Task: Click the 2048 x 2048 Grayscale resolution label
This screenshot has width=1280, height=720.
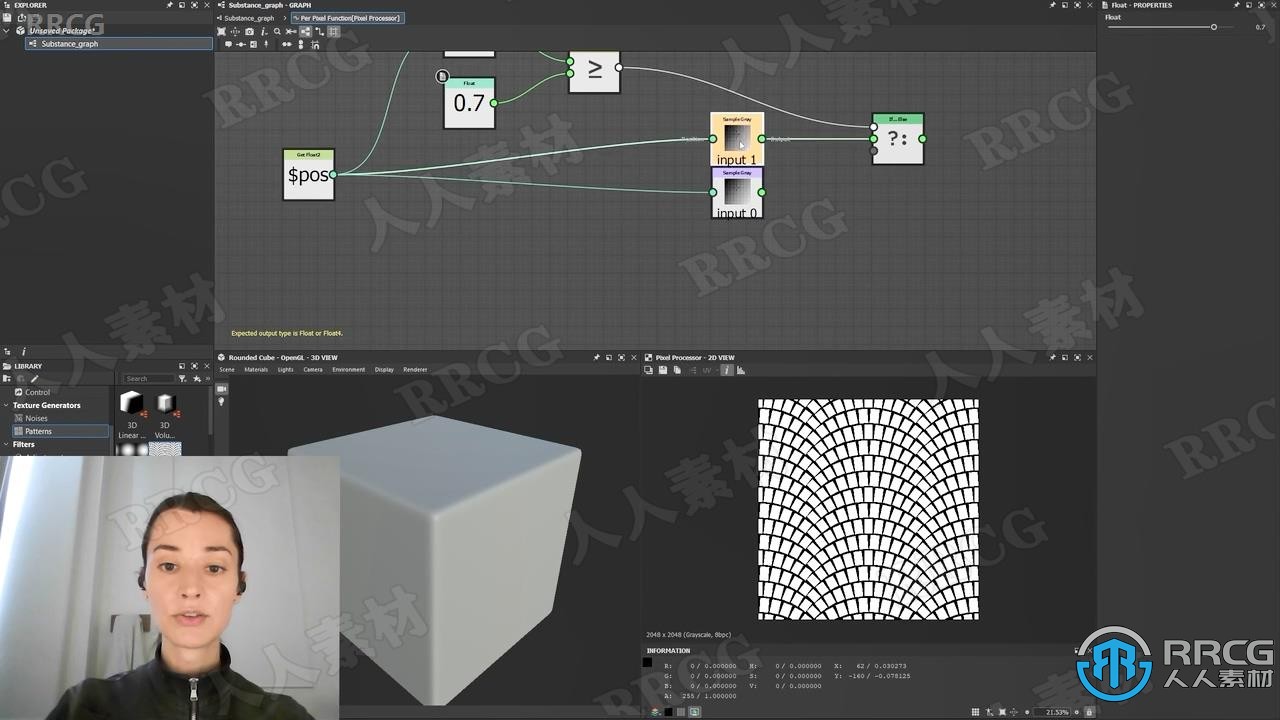Action: (688, 635)
